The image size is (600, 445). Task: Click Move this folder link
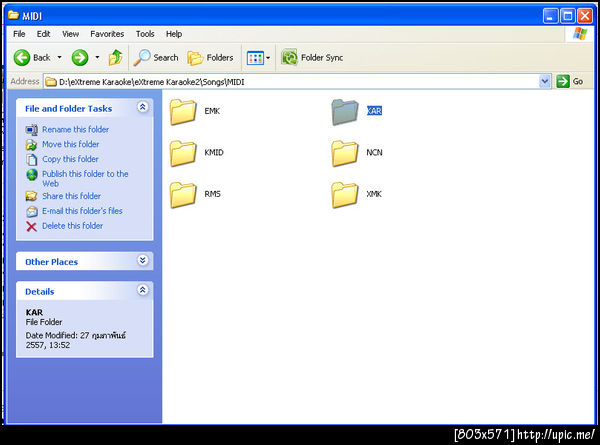click(x=70, y=144)
